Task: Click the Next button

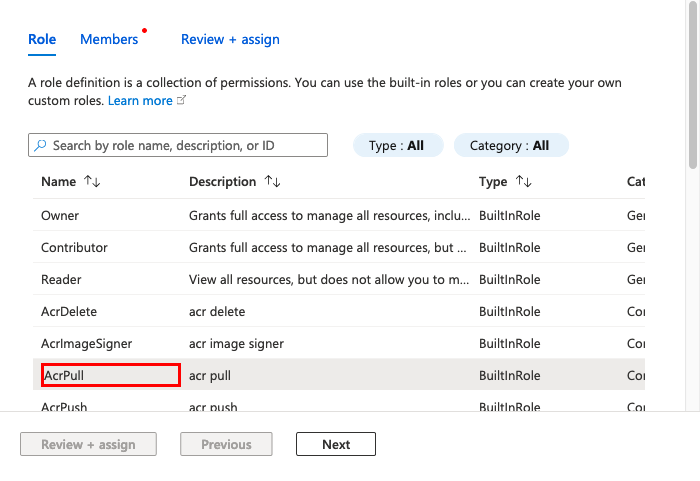Action: coord(336,445)
